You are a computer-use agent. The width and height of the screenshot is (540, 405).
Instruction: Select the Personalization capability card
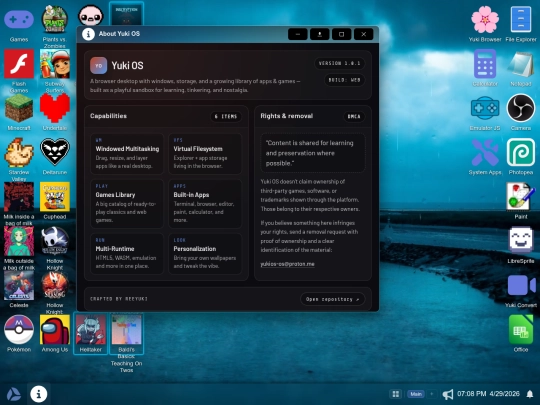tap(205, 253)
